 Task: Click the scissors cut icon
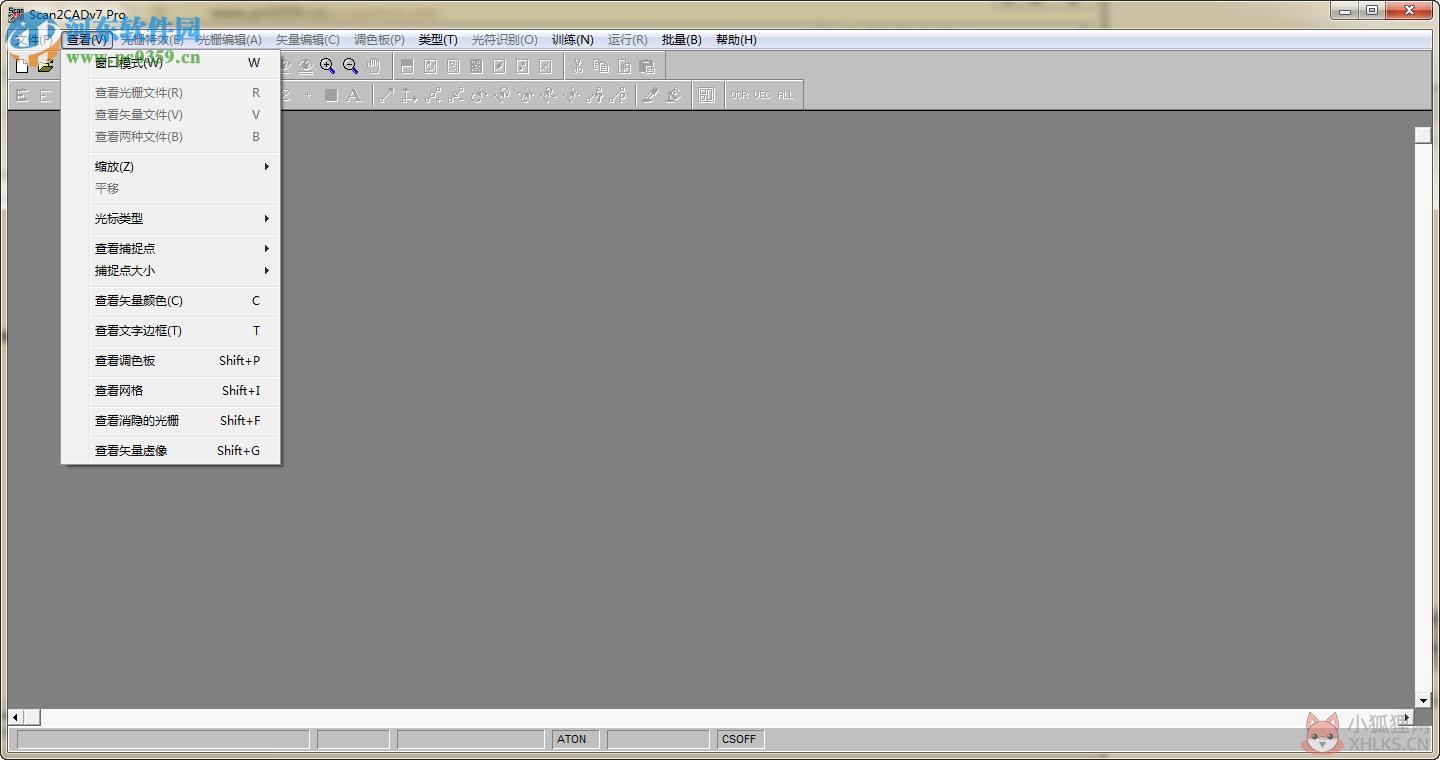tap(578, 67)
